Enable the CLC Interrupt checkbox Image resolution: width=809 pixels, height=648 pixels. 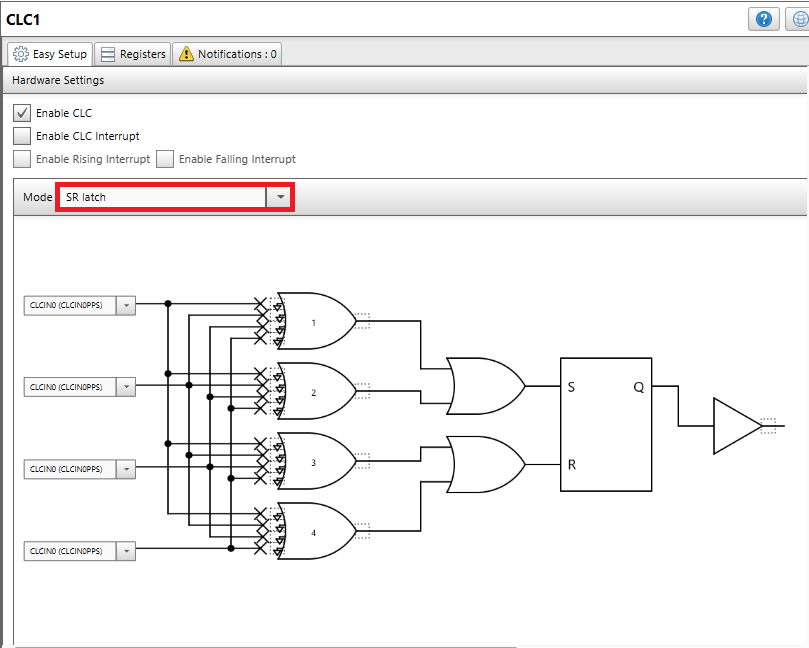(22, 136)
